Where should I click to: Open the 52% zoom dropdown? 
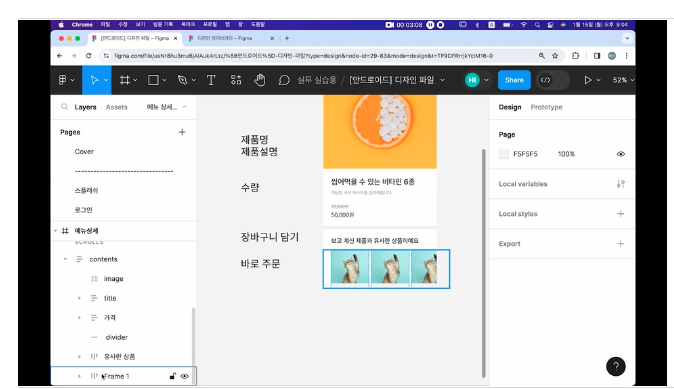click(623, 80)
